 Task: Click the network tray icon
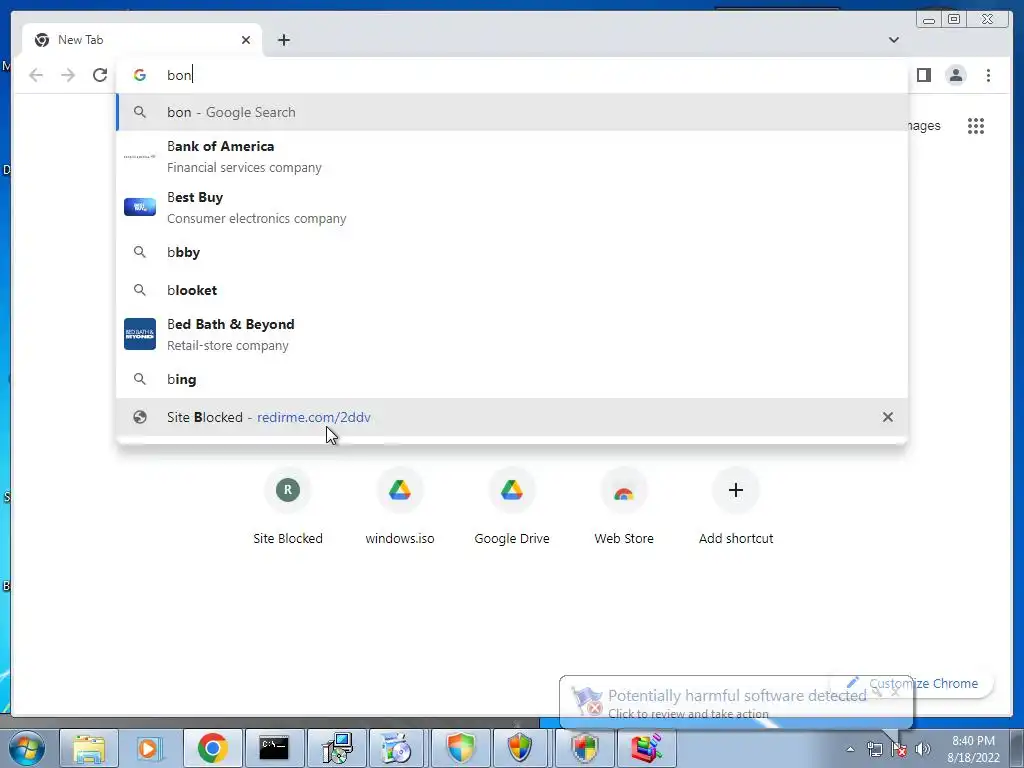pos(874,749)
